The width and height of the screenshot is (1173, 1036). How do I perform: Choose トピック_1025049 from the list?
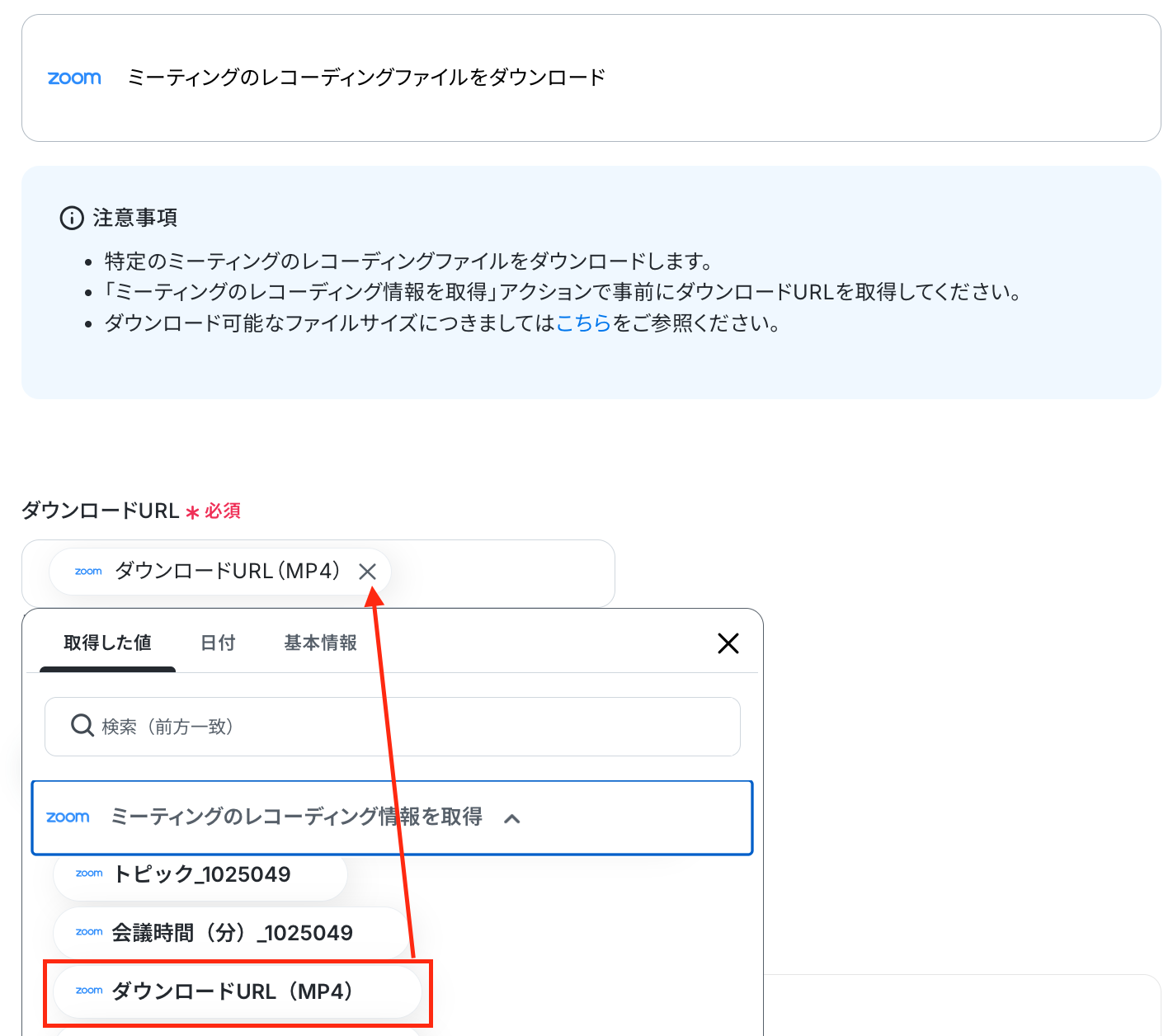click(200, 874)
